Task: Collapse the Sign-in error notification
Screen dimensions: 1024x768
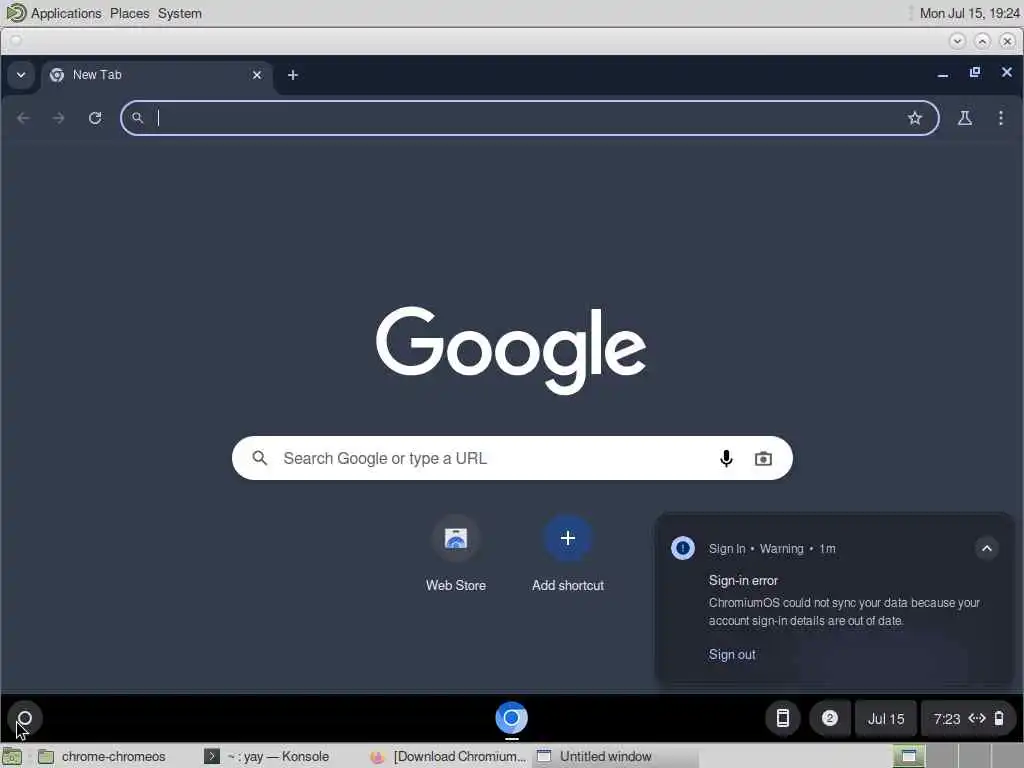Action: (987, 549)
